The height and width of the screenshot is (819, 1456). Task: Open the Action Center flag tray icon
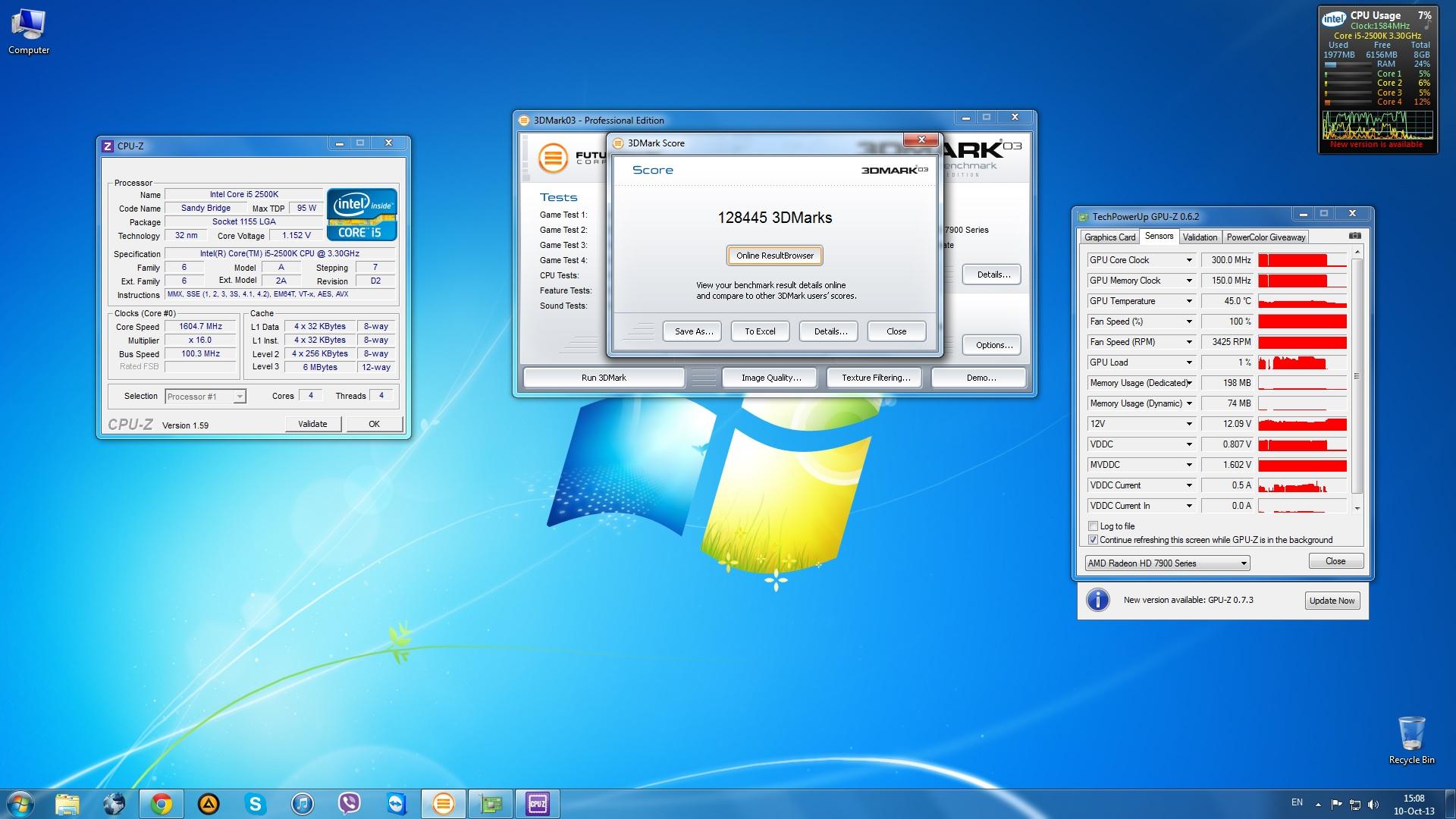tap(1336, 804)
